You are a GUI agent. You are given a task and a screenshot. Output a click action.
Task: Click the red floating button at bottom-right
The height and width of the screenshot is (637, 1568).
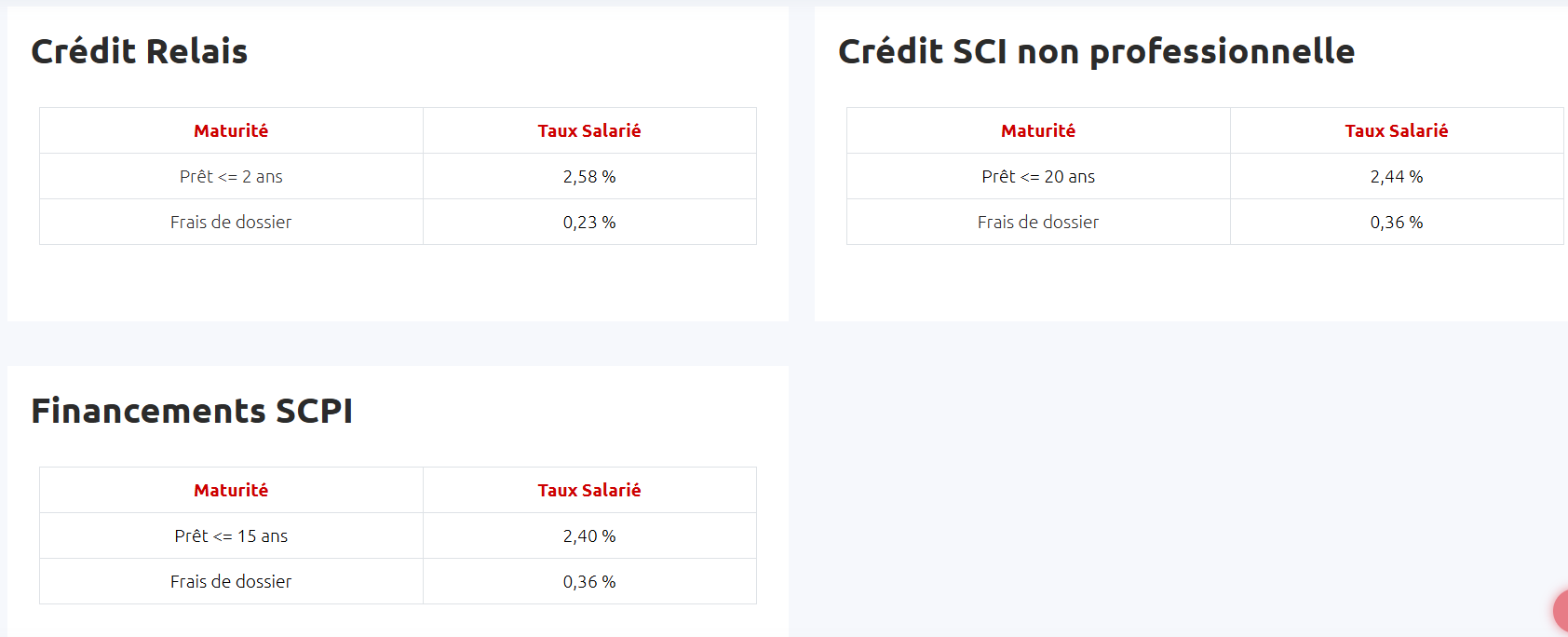1561,611
